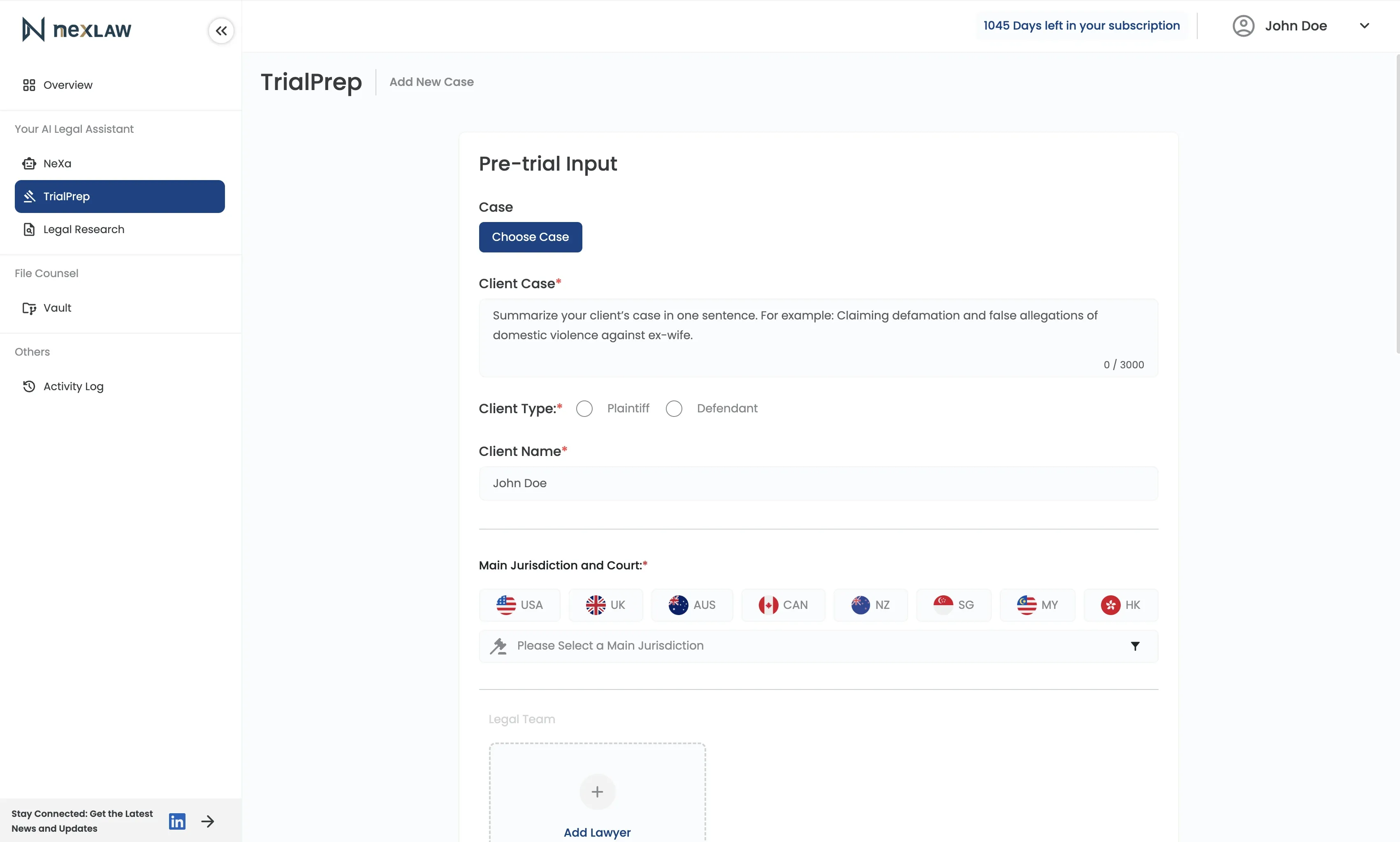Collapse the sidebar with double-chevron button
The height and width of the screenshot is (842, 1400).
click(x=221, y=31)
